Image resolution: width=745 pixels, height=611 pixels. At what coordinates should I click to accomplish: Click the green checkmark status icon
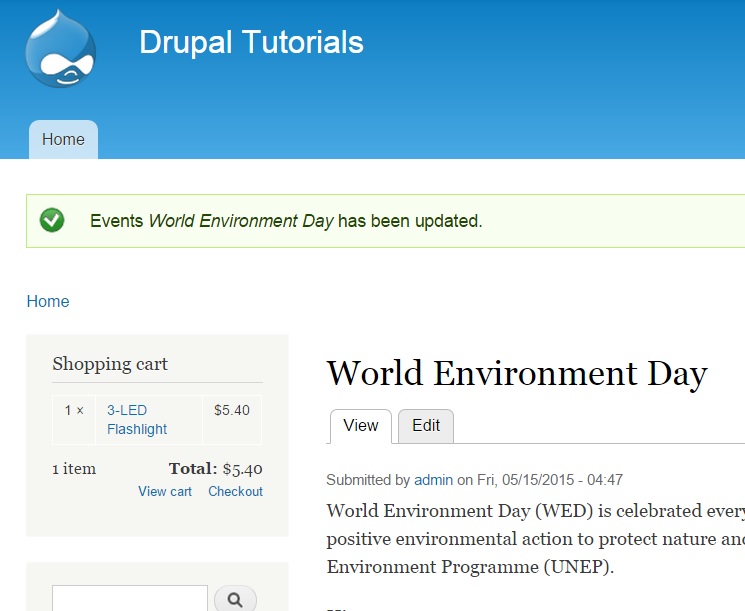click(x=52, y=220)
